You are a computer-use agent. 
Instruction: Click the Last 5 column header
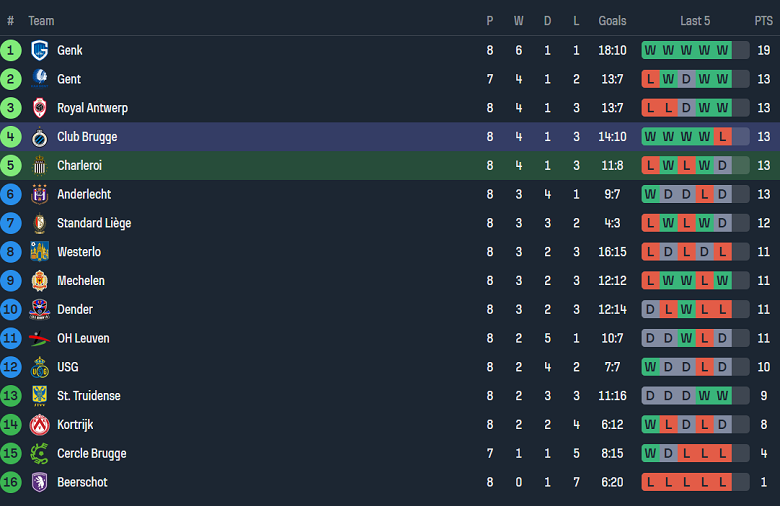[695, 21]
